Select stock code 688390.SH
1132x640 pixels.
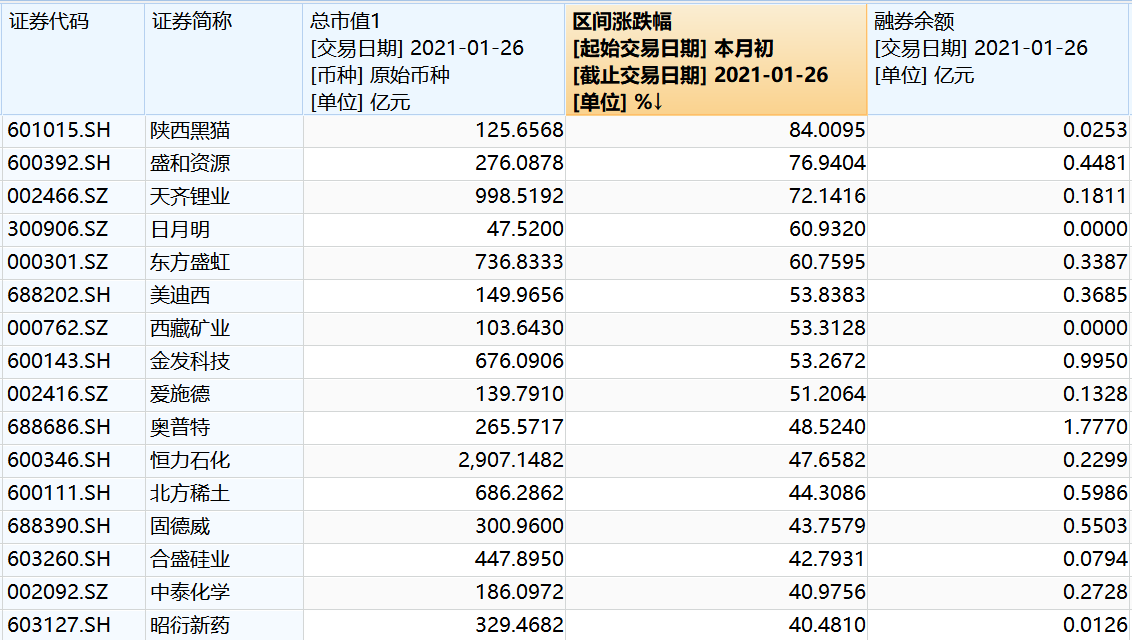click(59, 527)
